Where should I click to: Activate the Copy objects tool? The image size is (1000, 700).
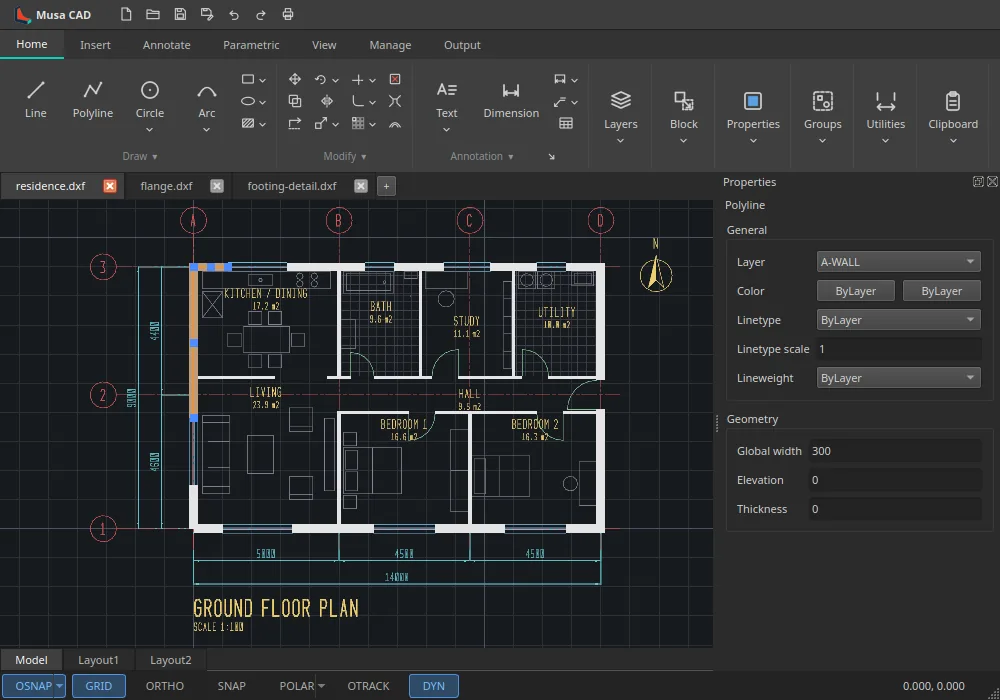click(x=295, y=101)
